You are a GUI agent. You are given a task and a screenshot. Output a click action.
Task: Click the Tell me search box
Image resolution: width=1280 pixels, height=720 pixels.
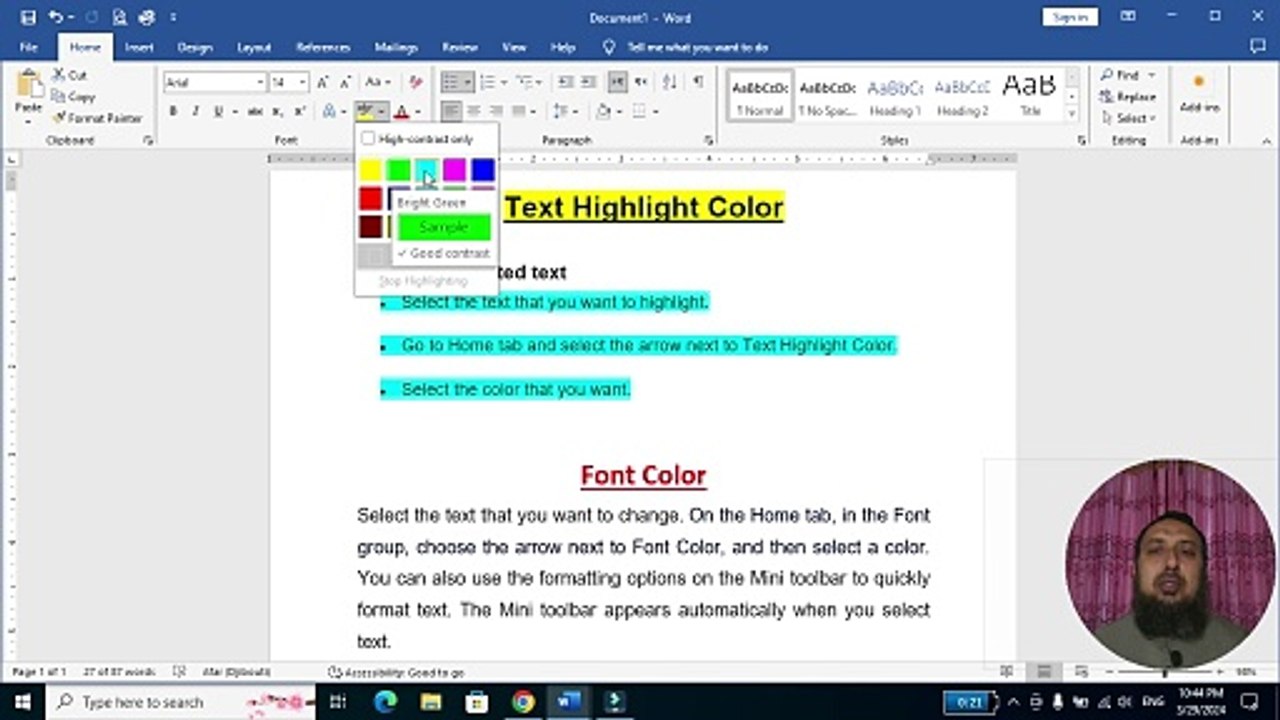(697, 47)
